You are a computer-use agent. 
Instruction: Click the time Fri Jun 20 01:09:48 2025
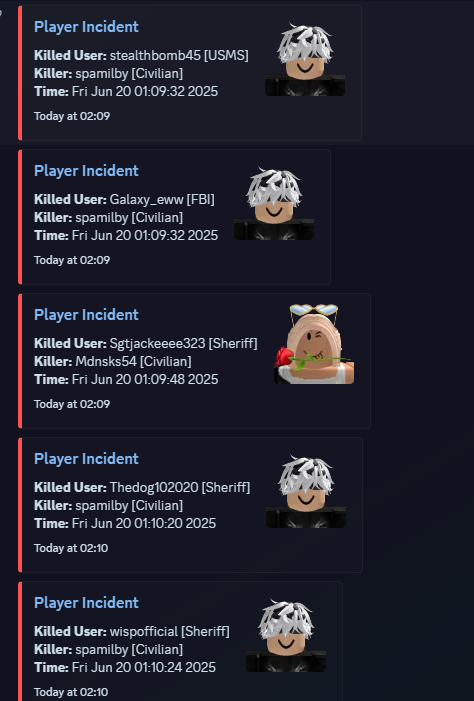(145, 380)
